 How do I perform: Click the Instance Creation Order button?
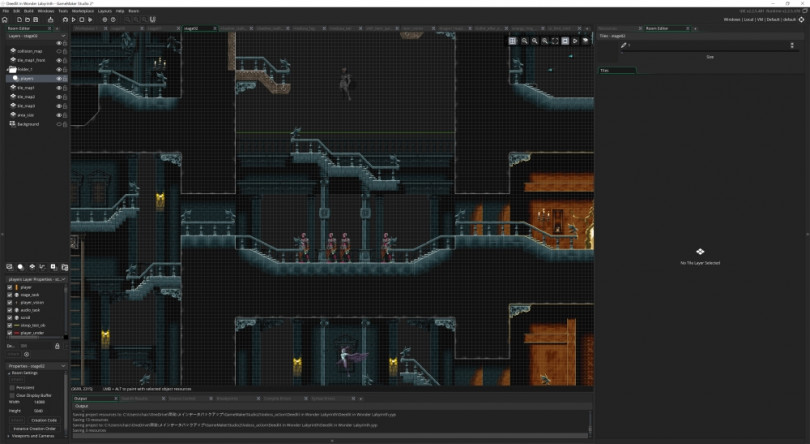[35, 428]
